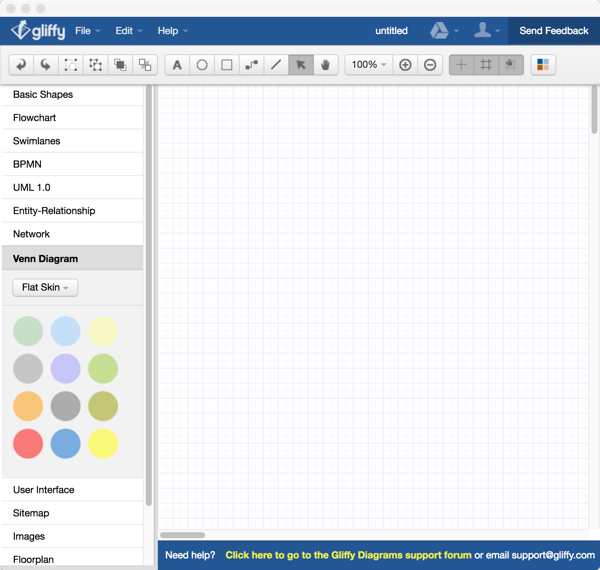Click the canvas horizontal scrollbar thumb
The image size is (600, 570).
point(183,535)
